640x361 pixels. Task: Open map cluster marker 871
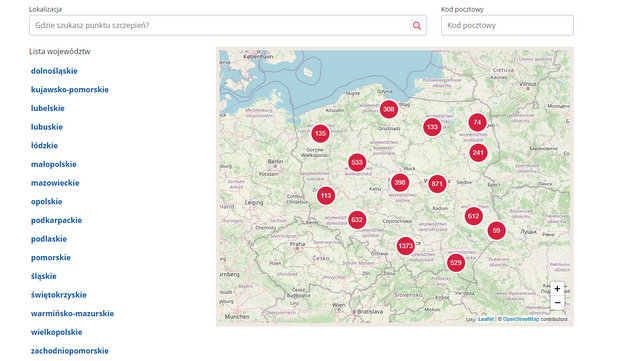click(x=437, y=183)
